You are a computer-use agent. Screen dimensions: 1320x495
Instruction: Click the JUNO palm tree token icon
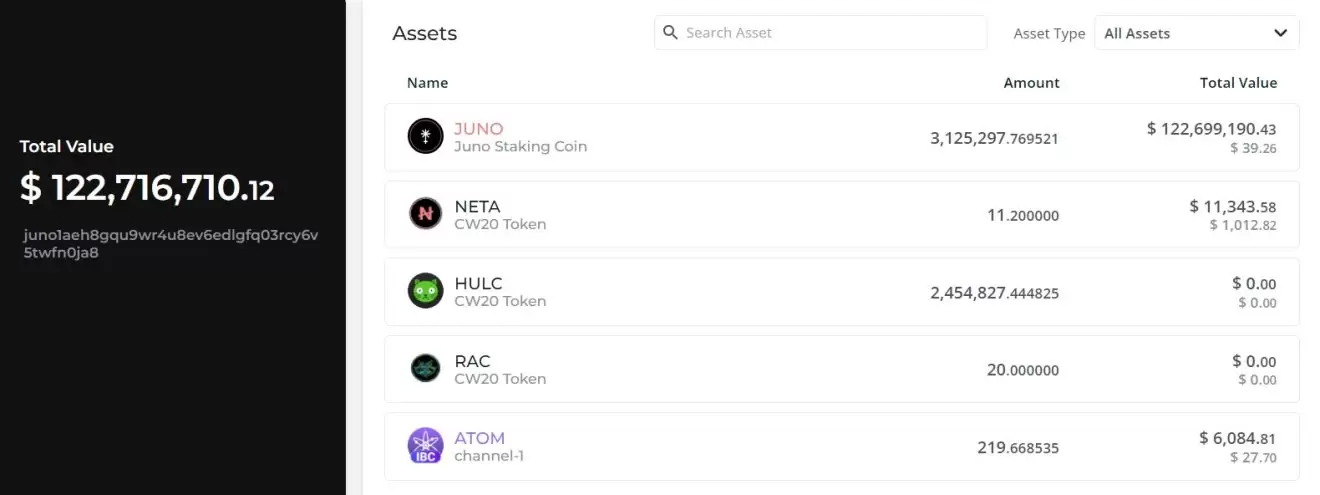point(425,136)
